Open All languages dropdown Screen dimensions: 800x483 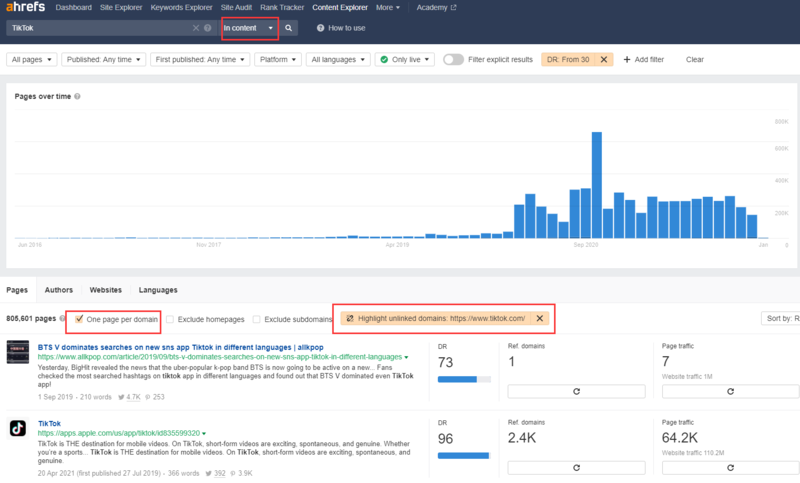(x=338, y=60)
